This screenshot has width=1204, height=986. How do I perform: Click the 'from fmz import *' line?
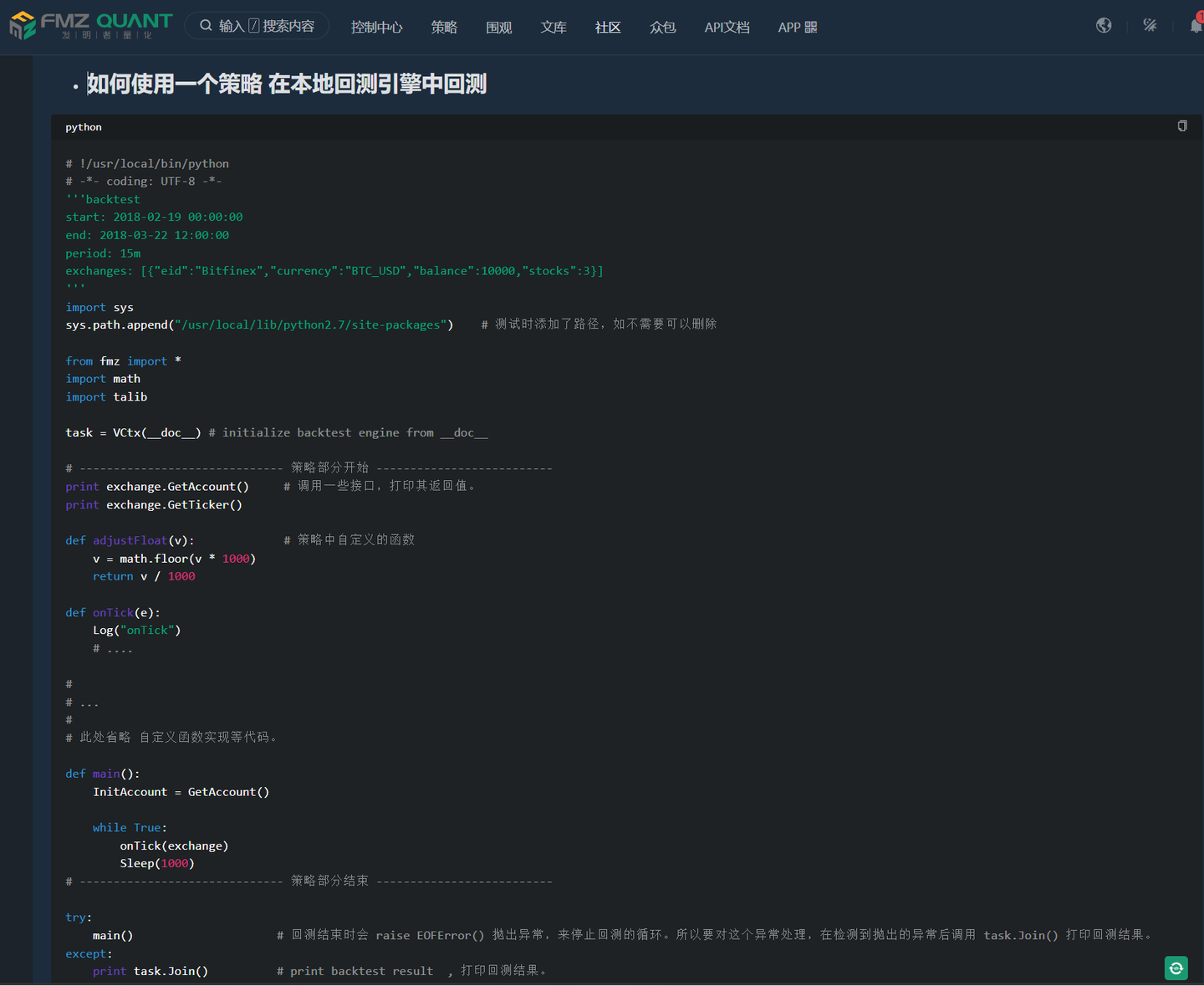[124, 361]
